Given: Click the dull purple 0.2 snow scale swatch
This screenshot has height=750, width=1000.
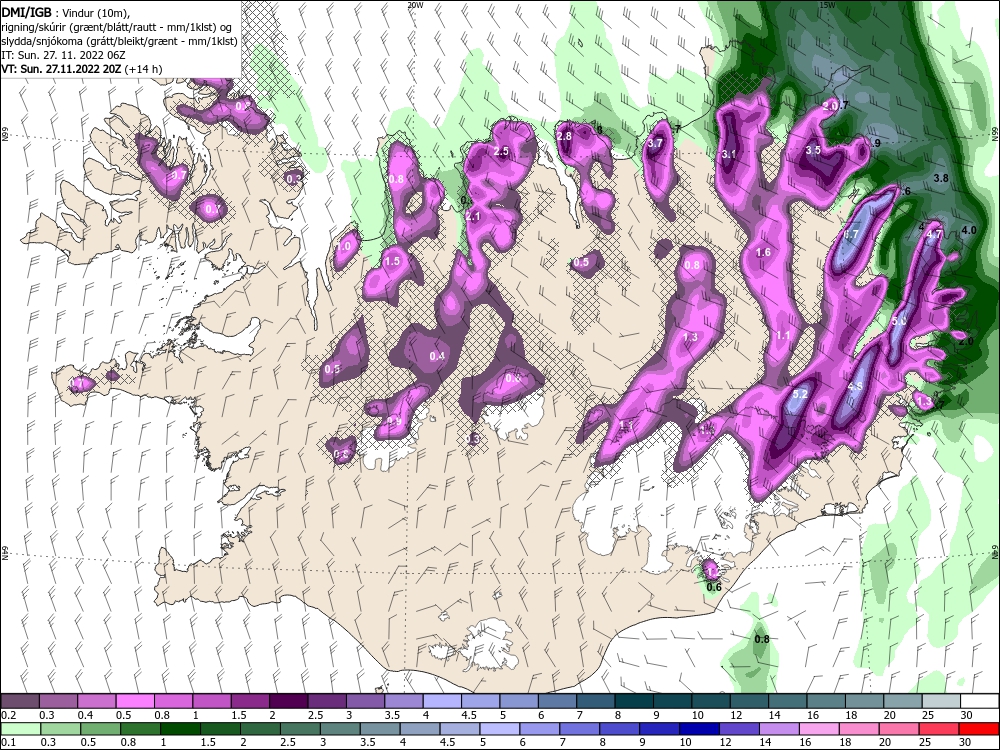Looking at the screenshot, I should [20, 701].
